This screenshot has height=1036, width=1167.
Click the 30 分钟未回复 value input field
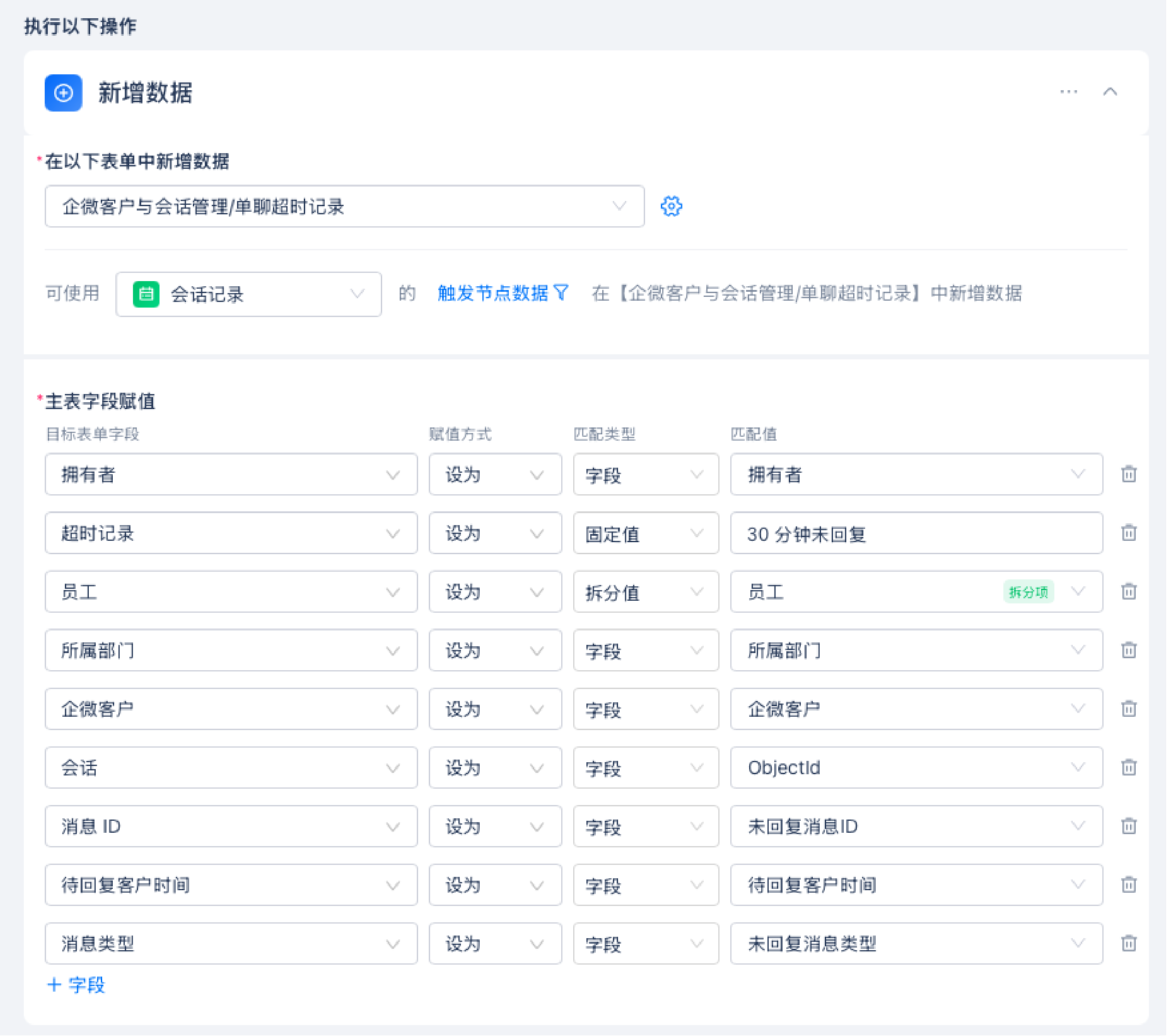point(916,533)
